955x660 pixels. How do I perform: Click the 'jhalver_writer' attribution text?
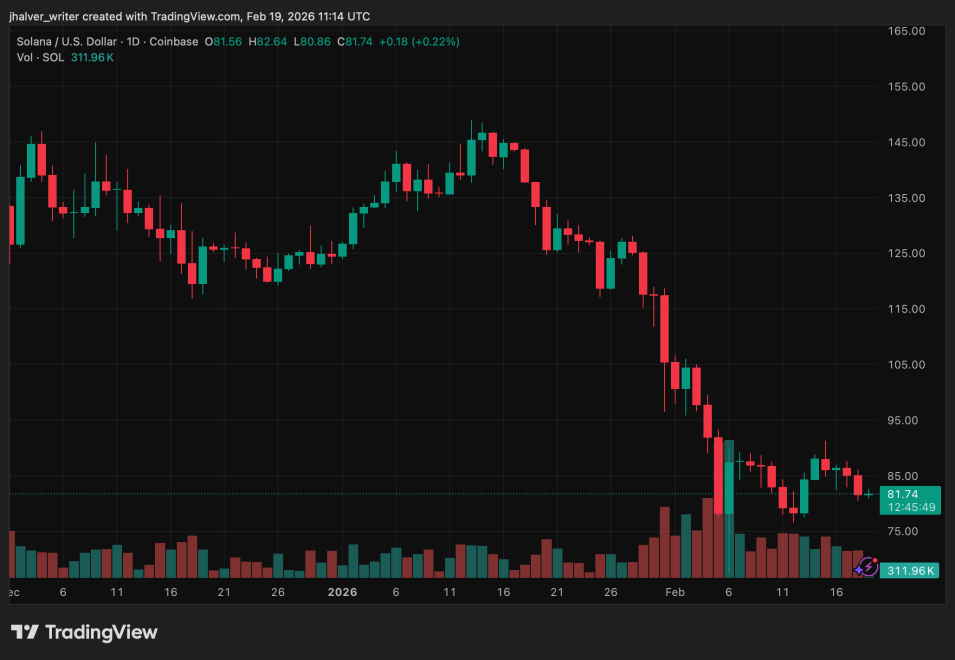click(42, 16)
